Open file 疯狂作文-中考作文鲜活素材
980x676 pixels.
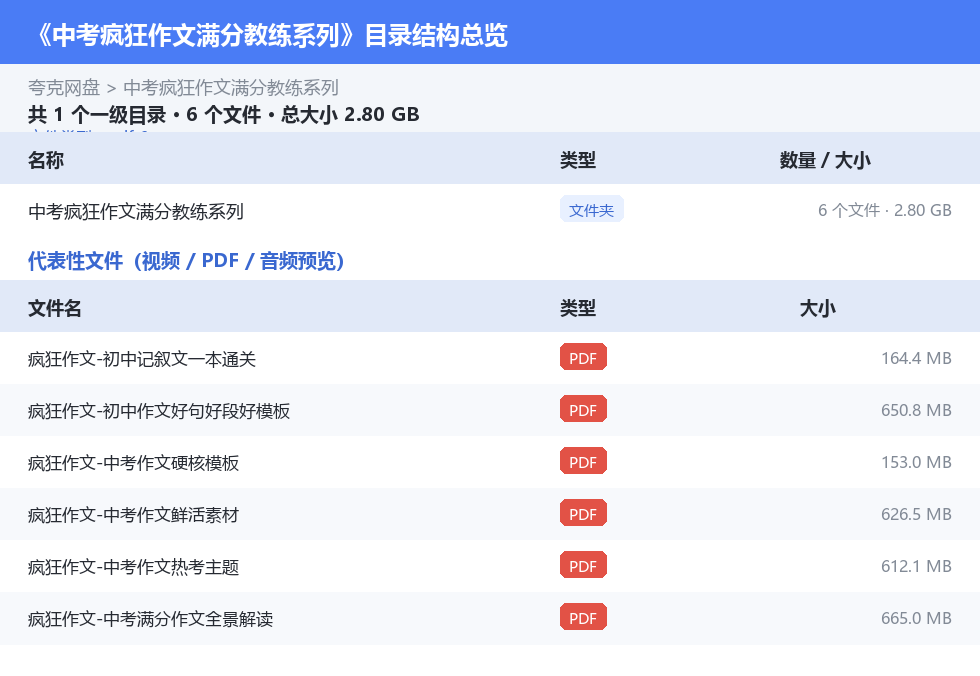pos(133,514)
